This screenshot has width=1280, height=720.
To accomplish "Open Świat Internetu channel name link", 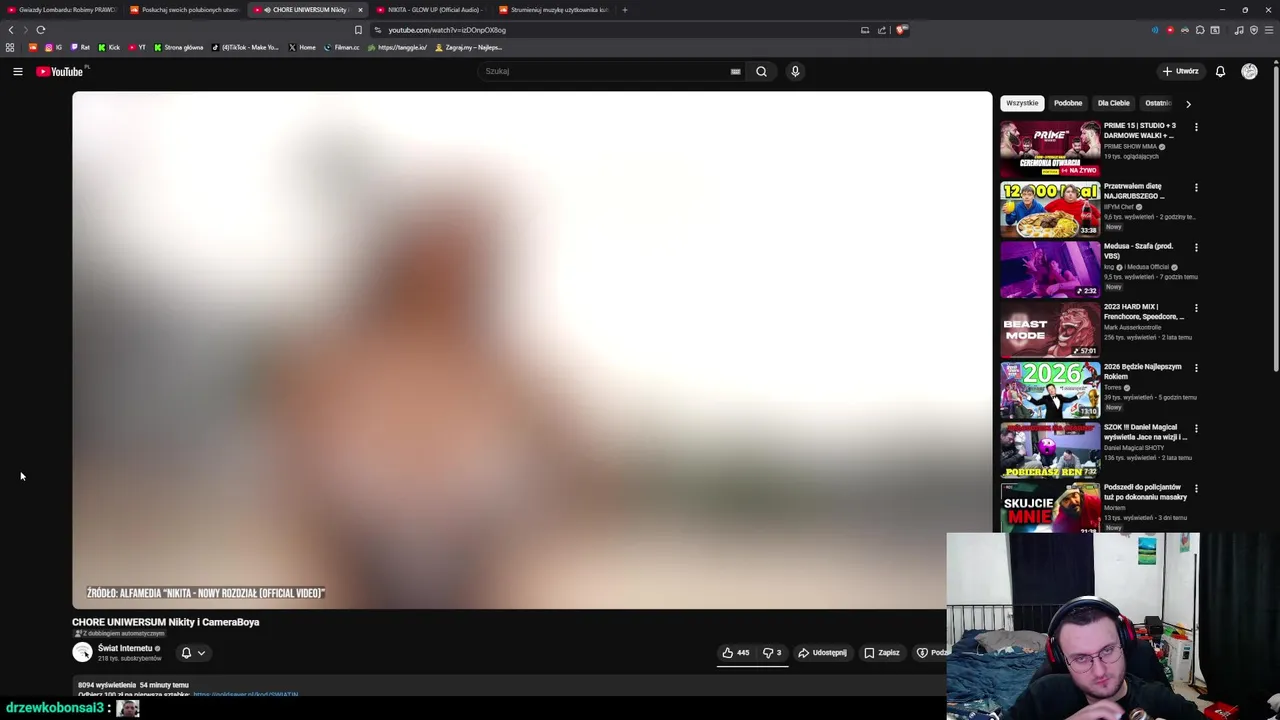I will pos(125,648).
